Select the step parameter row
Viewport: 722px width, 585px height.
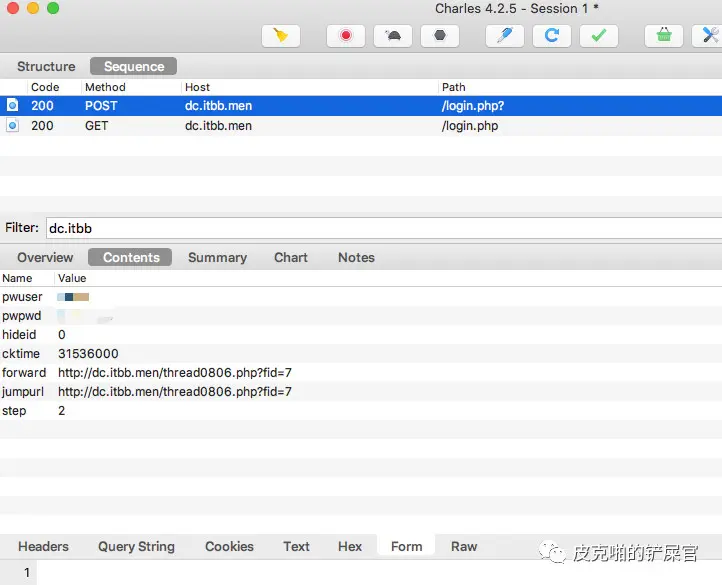point(361,410)
